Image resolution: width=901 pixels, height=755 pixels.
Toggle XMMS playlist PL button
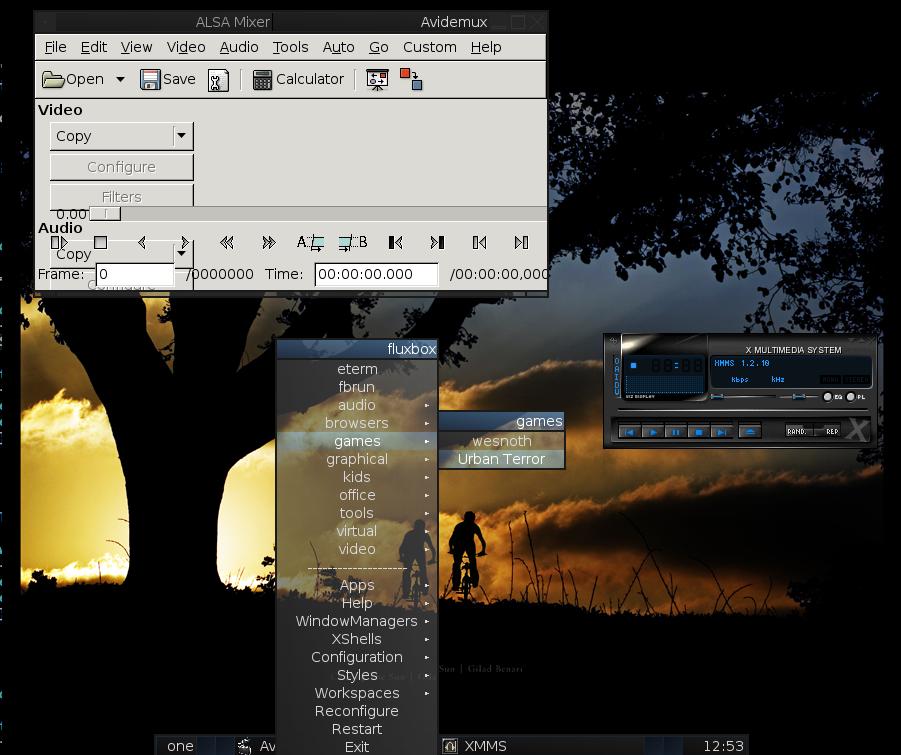(x=856, y=397)
